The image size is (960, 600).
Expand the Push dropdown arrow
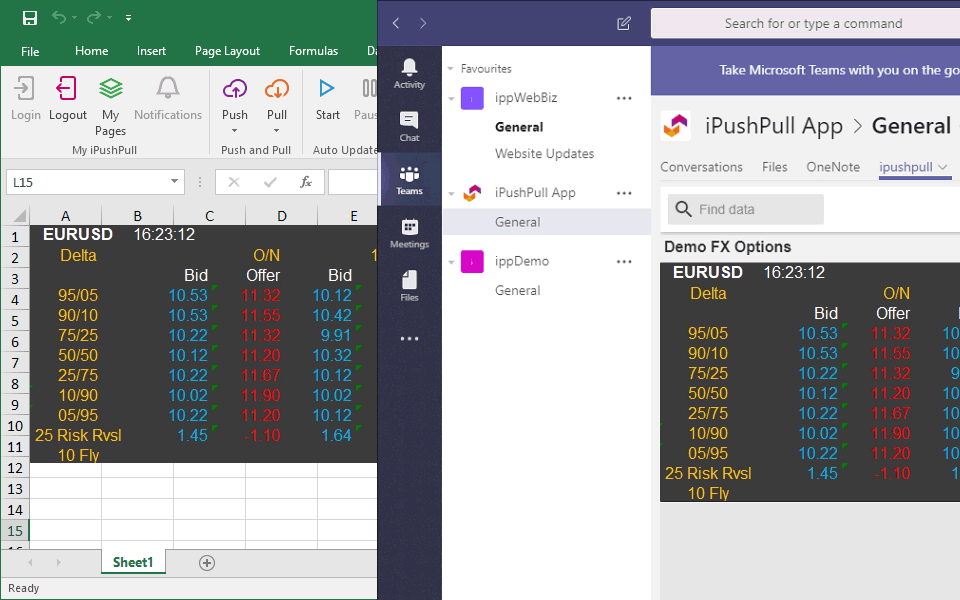(234, 130)
